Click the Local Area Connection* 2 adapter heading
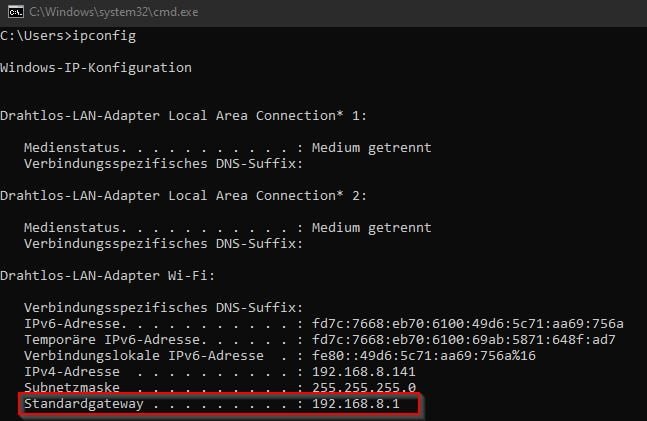This screenshot has height=421, width=647. pyautogui.click(x=183, y=195)
